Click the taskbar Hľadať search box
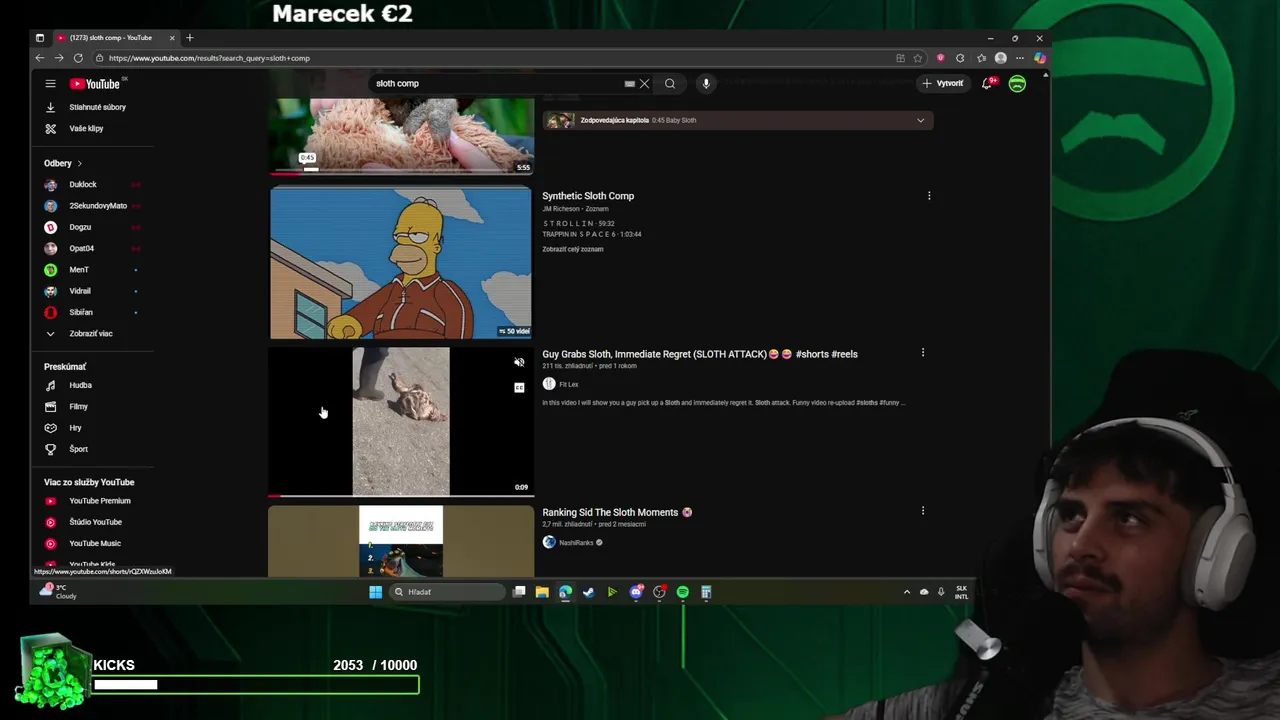Viewport: 1280px width, 720px height. pos(448,592)
